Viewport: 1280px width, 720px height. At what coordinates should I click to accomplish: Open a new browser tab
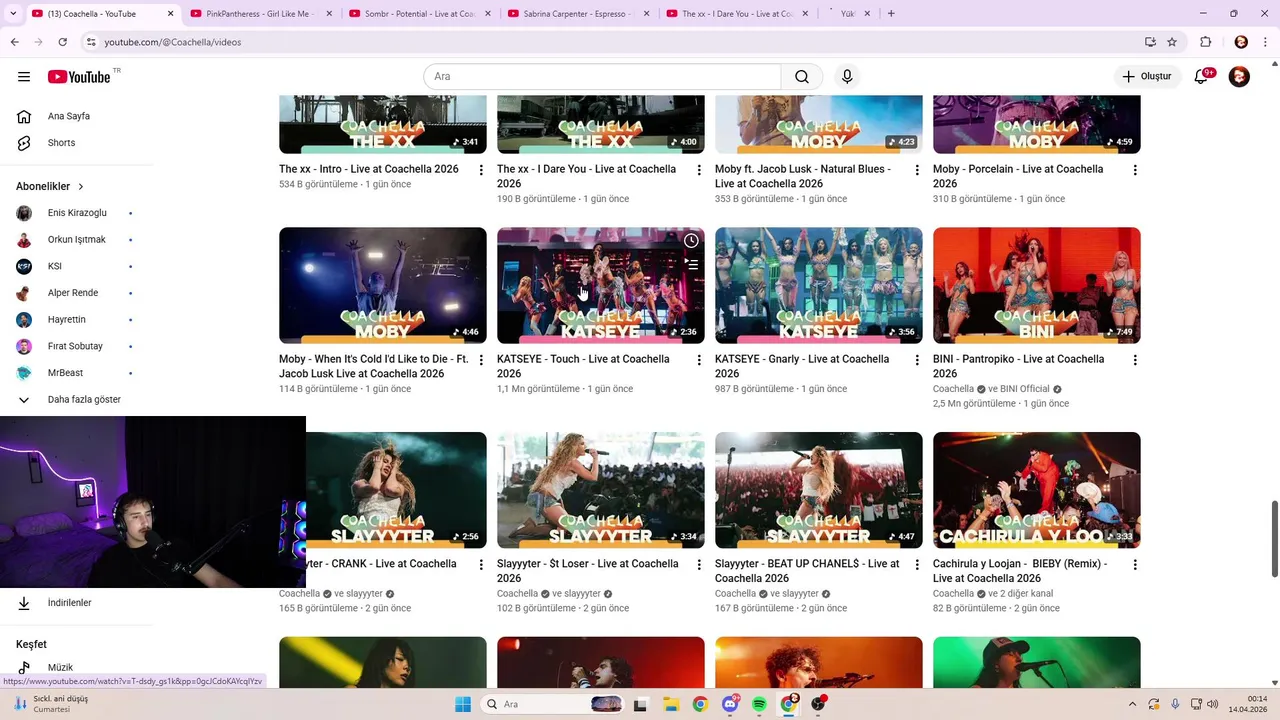[891, 14]
